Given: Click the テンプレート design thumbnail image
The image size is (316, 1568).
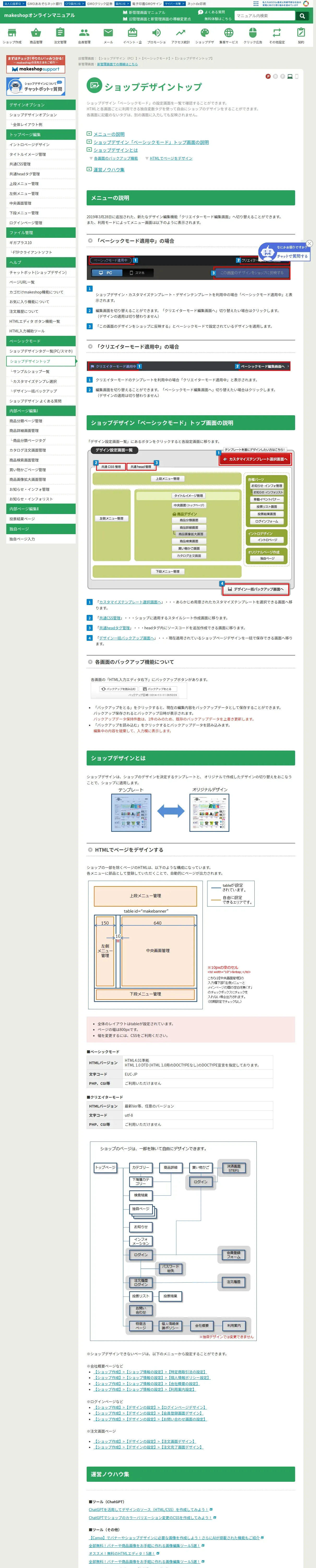Looking at the screenshot, I should pyautogui.click(x=131, y=812).
